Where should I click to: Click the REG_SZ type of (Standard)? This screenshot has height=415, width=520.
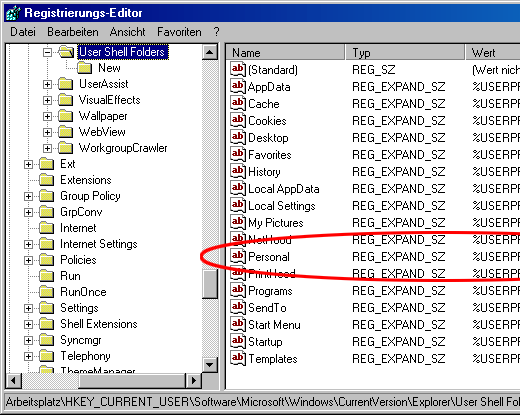[374, 70]
